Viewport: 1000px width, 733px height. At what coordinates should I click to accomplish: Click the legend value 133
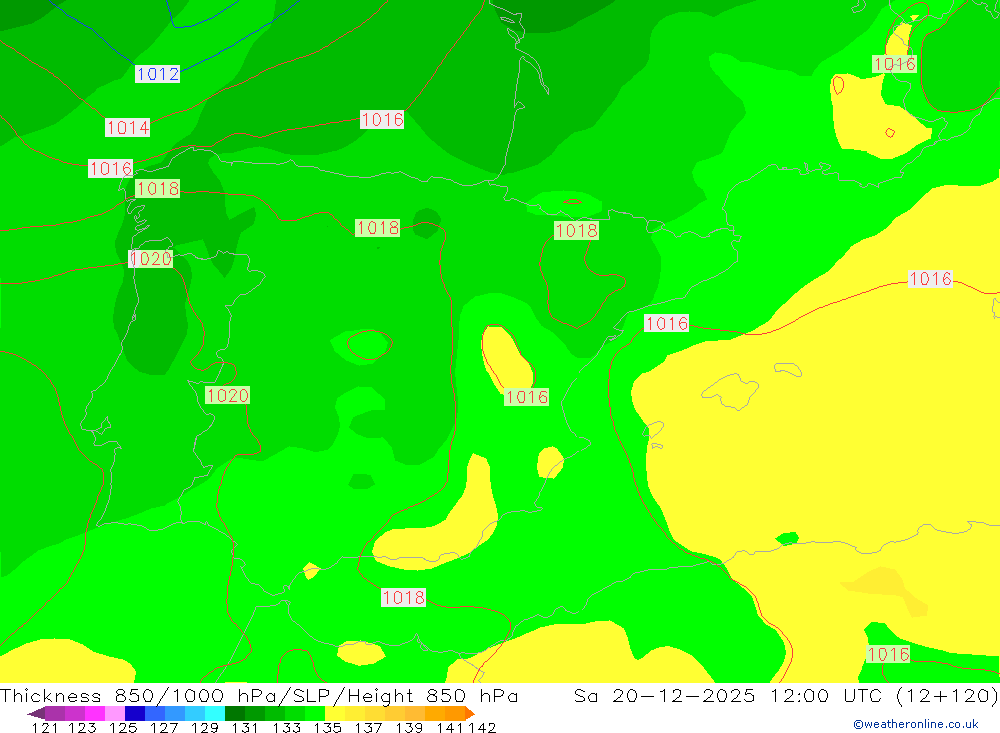pos(286,727)
